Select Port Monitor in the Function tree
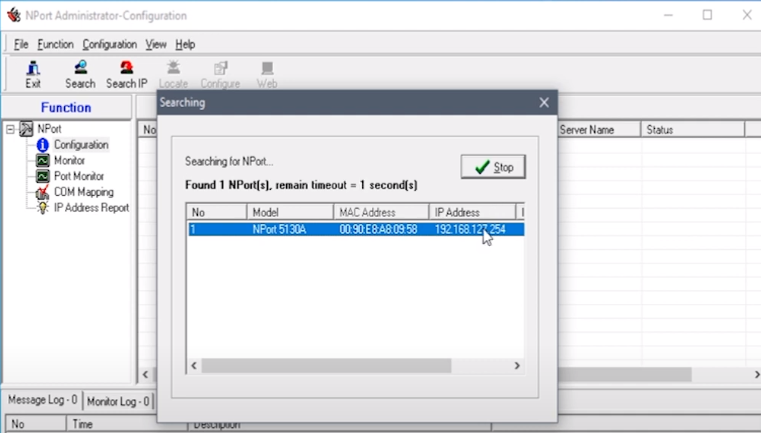The width and height of the screenshot is (761, 433). point(79,176)
